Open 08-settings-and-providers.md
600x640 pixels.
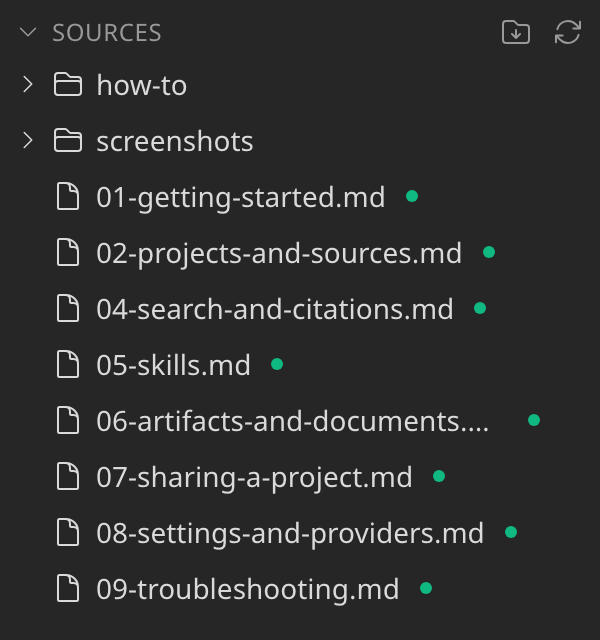pyautogui.click(x=290, y=533)
